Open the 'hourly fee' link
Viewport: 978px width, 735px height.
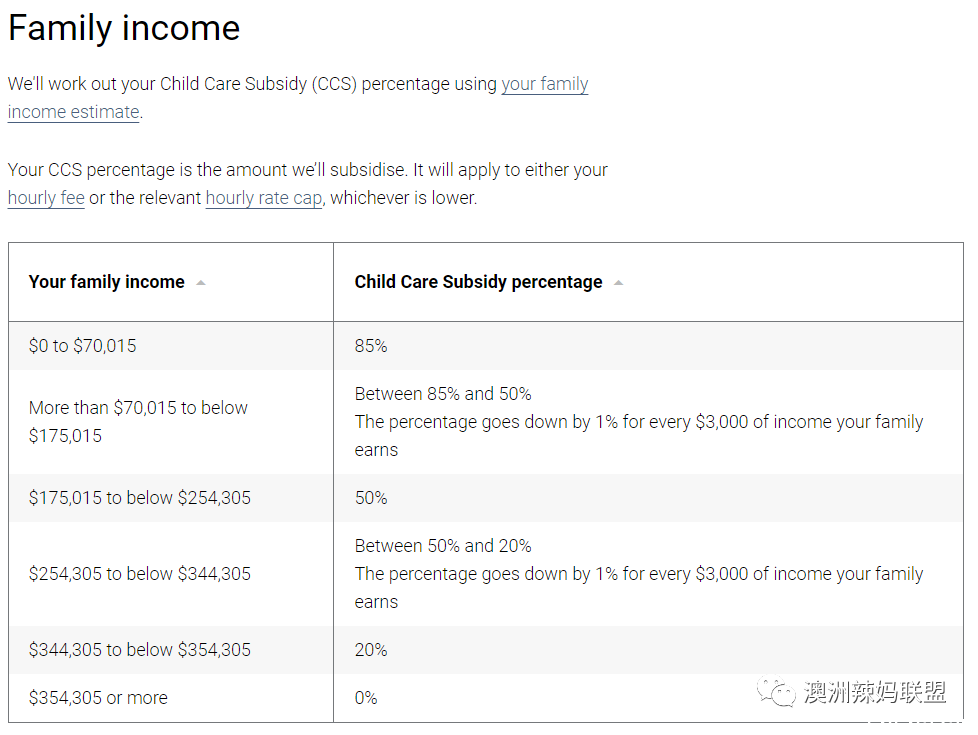pyautogui.click(x=46, y=198)
